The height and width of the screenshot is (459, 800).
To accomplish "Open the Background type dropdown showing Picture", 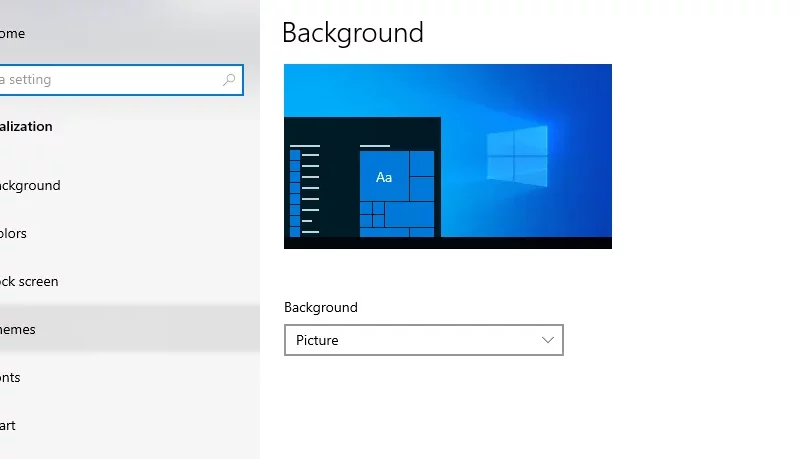I will coord(423,340).
